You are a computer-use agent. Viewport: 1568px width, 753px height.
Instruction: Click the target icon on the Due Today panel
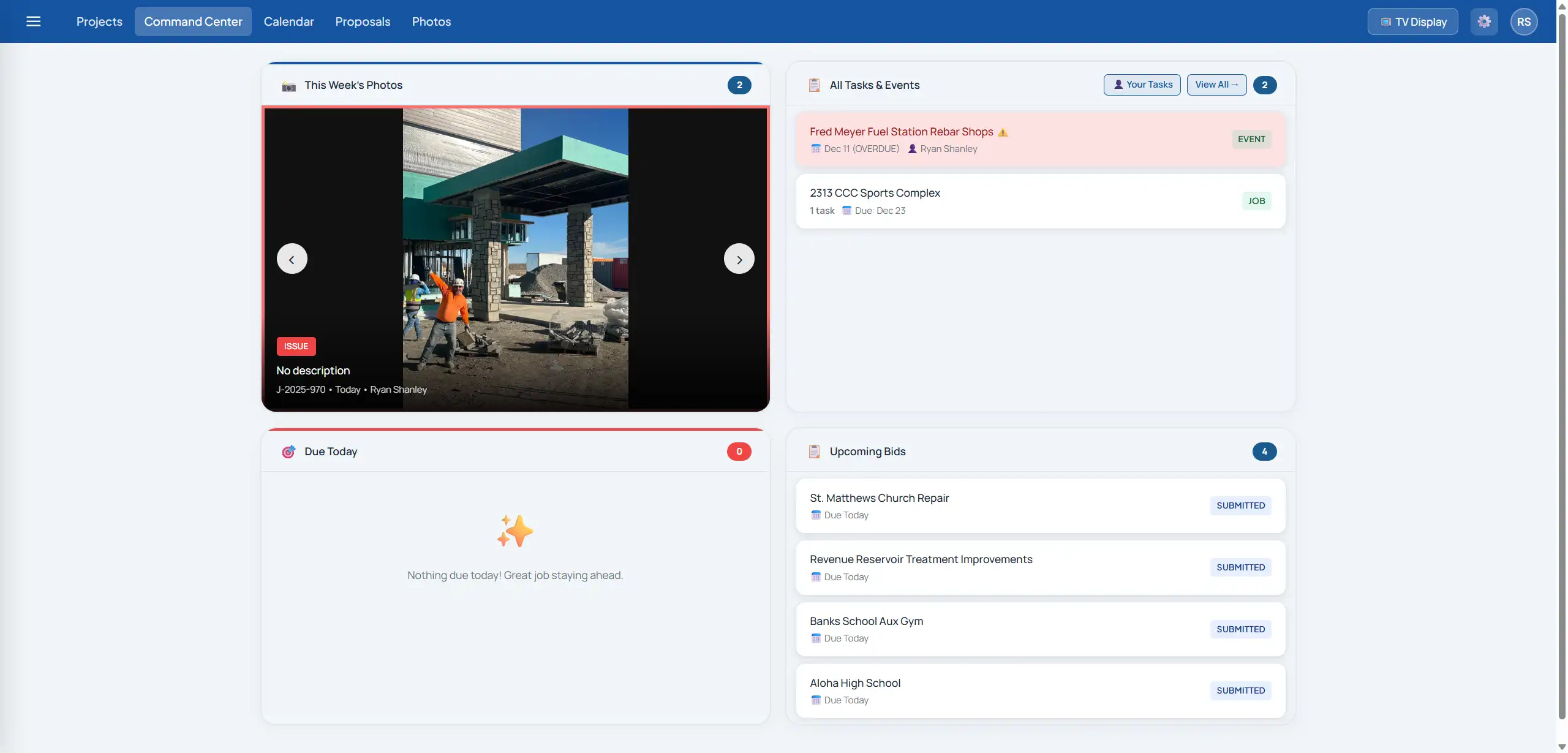tap(288, 452)
